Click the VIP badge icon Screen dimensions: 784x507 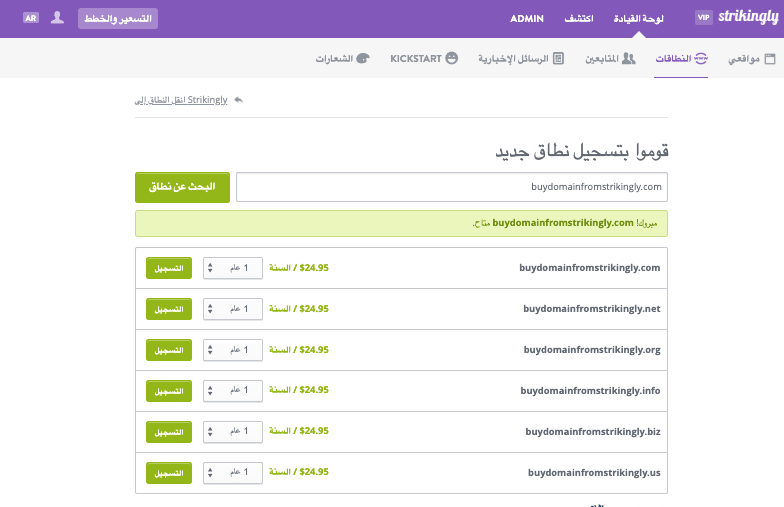pyautogui.click(x=704, y=18)
